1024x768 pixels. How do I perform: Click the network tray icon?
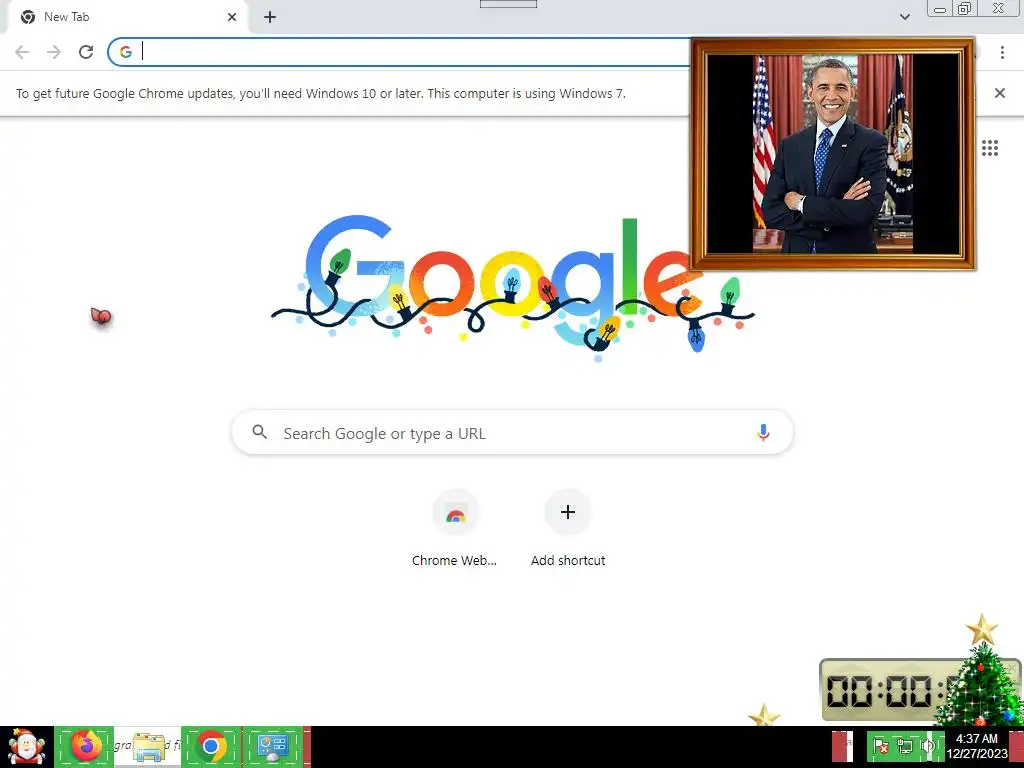(904, 746)
